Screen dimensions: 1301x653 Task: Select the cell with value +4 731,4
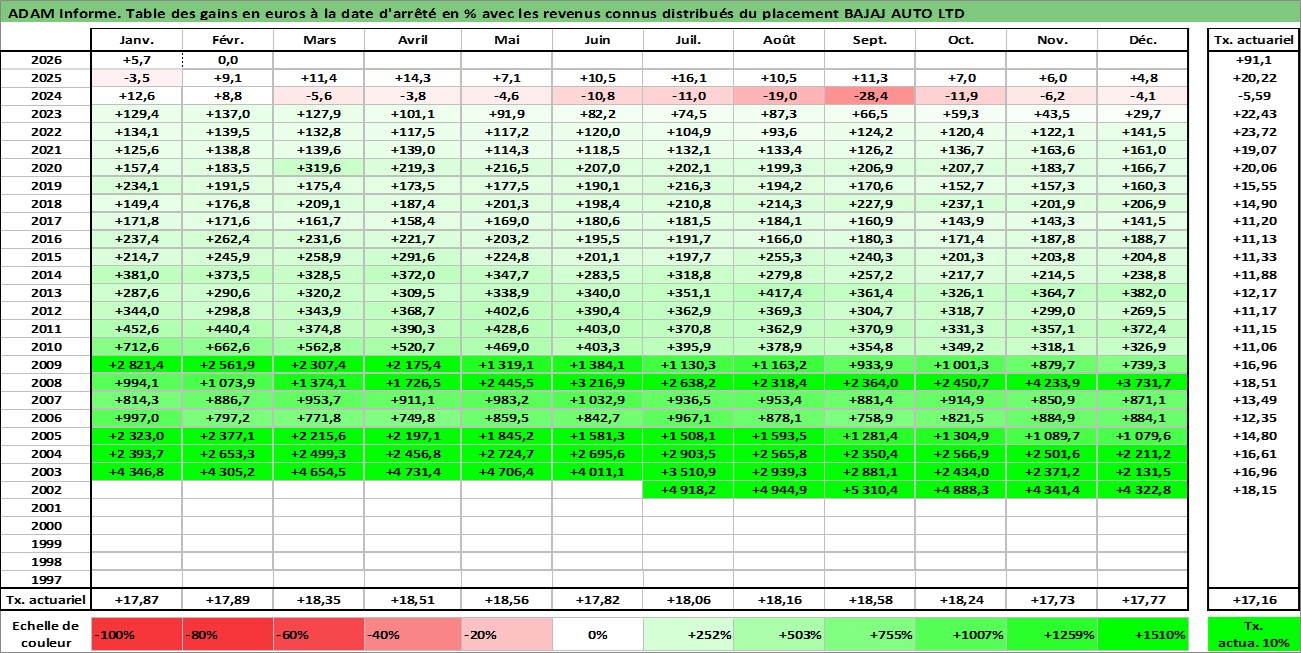413,472
